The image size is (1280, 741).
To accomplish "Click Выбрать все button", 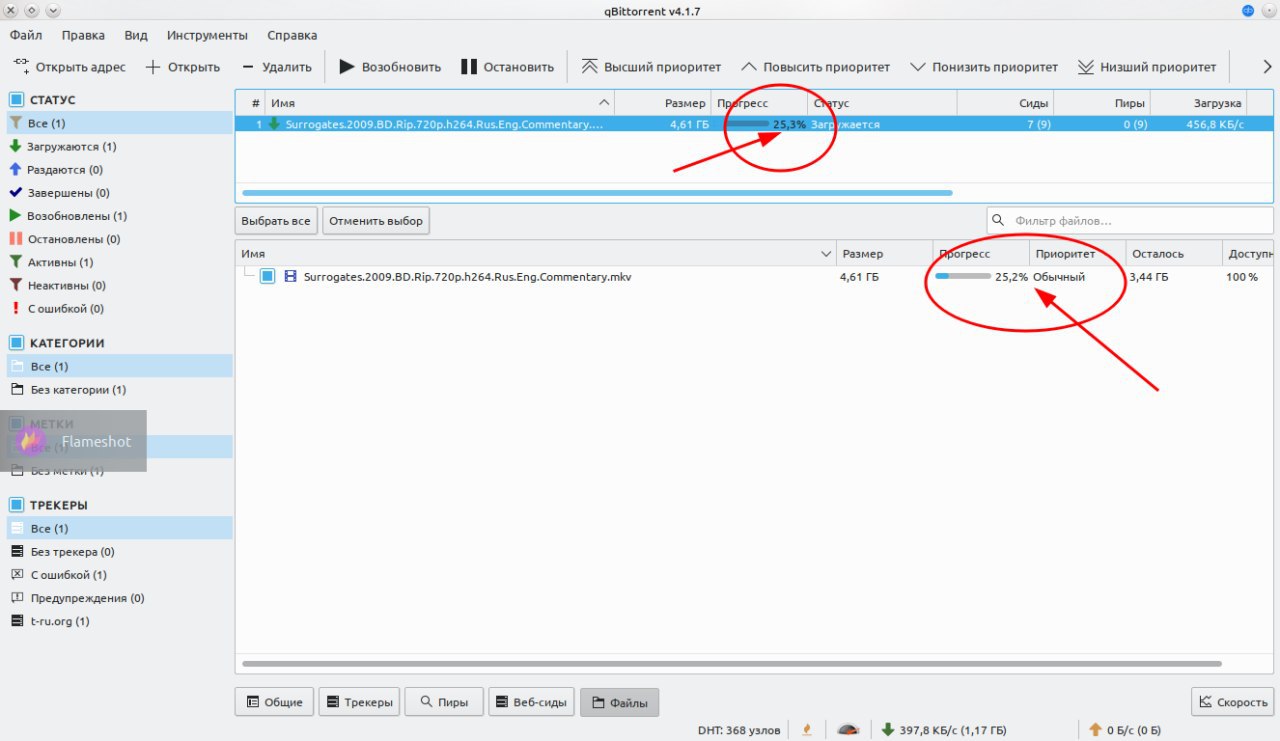I will tap(276, 220).
